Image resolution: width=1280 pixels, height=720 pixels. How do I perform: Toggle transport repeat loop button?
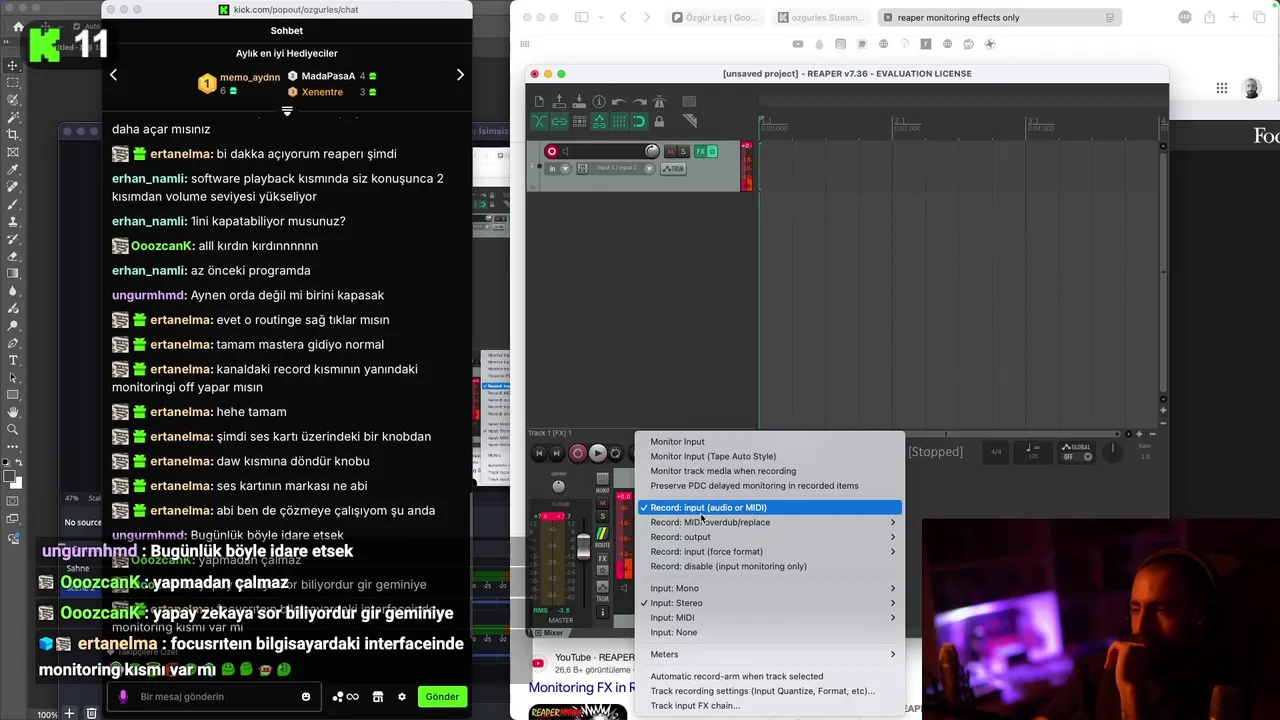tap(615, 453)
